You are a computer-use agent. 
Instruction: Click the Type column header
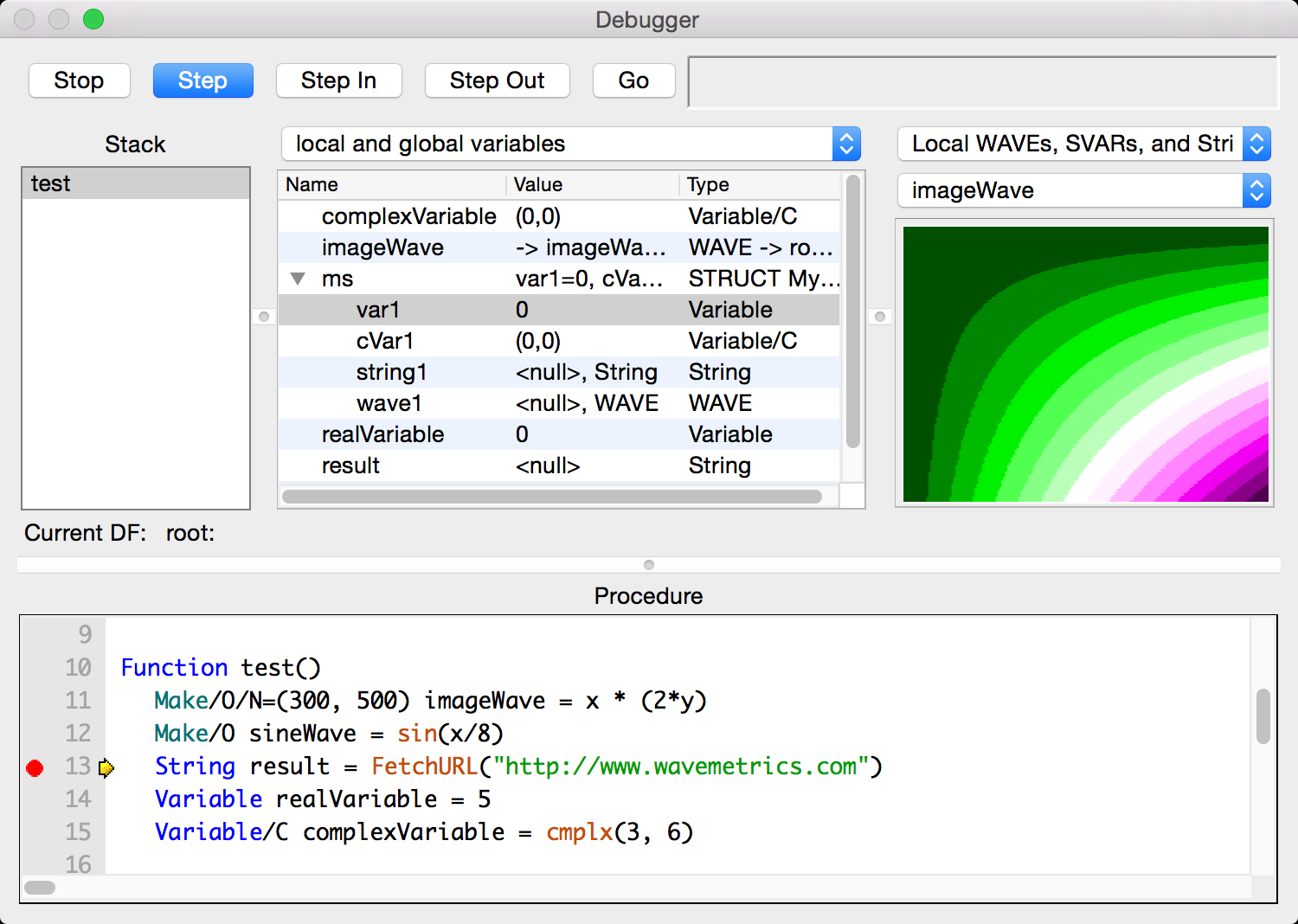(x=760, y=185)
